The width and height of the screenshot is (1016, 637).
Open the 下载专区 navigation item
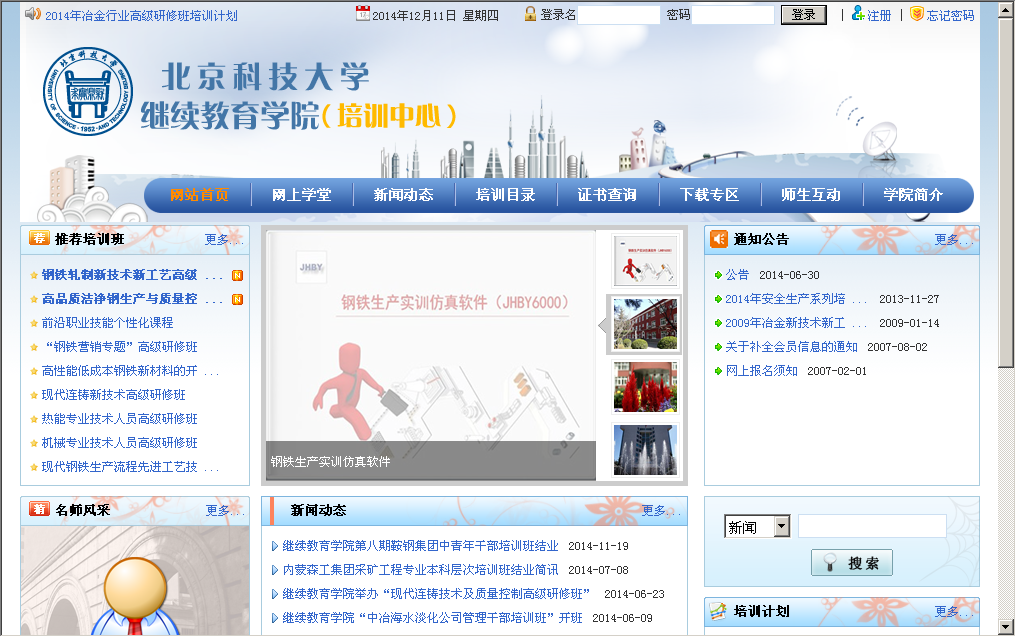point(710,195)
